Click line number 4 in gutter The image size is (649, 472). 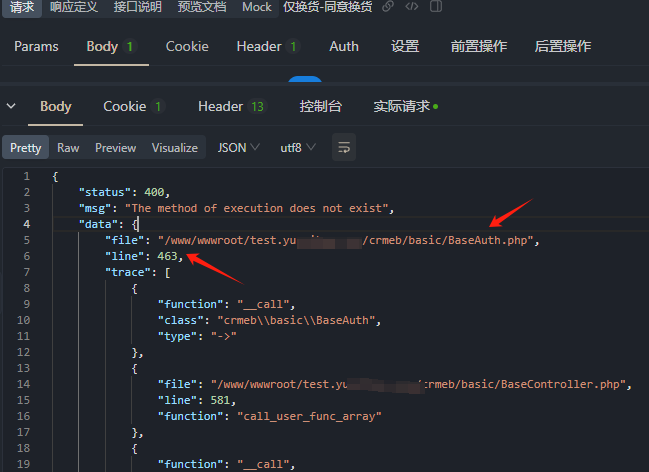(x=26, y=224)
